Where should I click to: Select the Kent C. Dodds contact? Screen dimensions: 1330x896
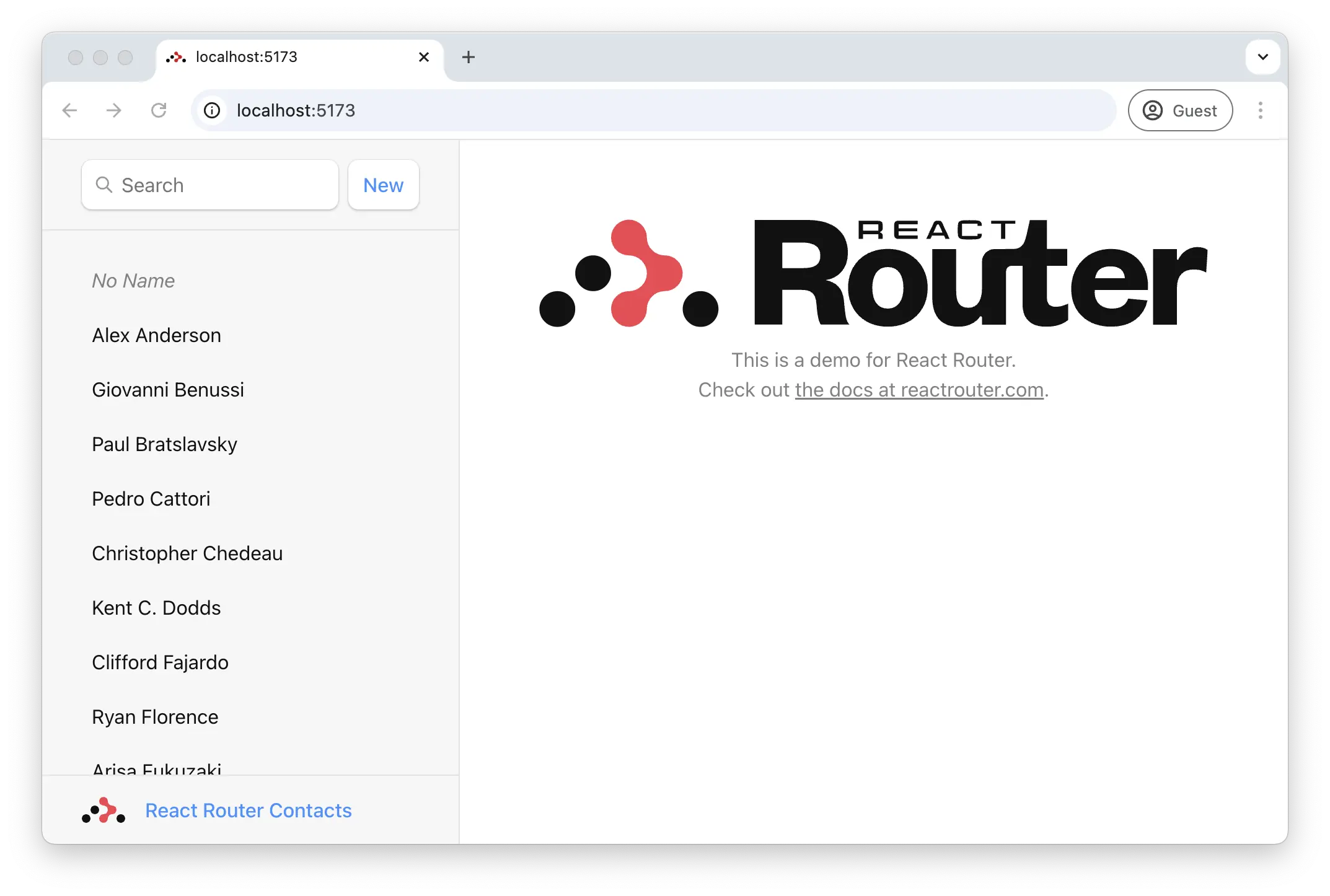(x=156, y=608)
